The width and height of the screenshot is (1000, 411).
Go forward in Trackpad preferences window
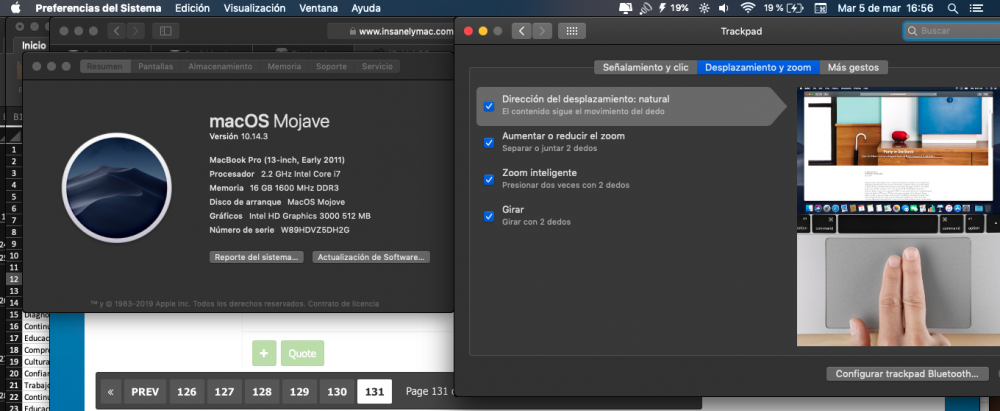pyautogui.click(x=542, y=31)
